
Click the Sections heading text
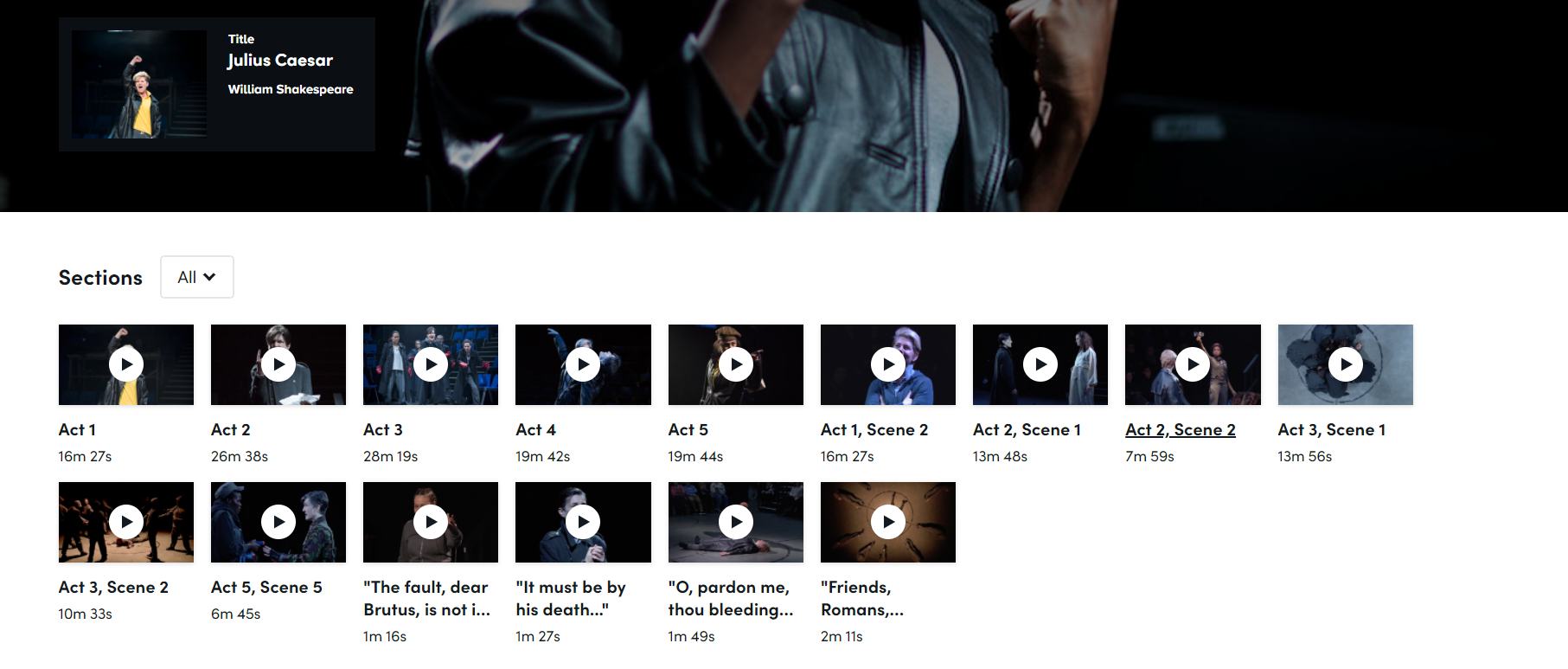click(x=100, y=278)
